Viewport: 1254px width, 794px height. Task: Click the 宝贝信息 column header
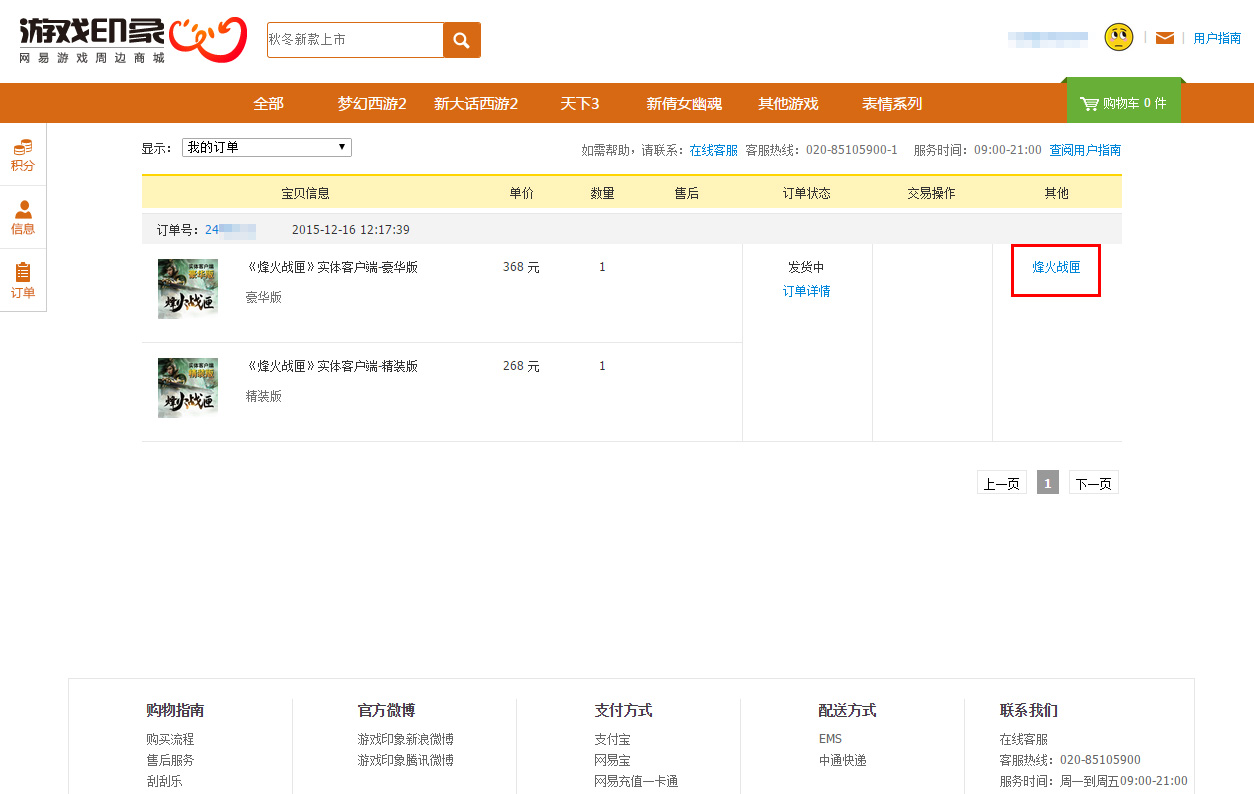305,193
